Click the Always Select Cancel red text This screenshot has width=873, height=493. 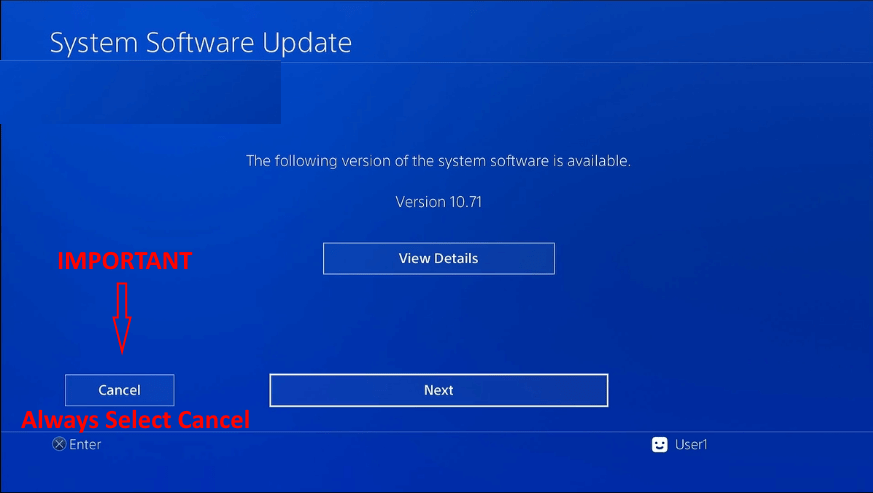click(x=135, y=420)
